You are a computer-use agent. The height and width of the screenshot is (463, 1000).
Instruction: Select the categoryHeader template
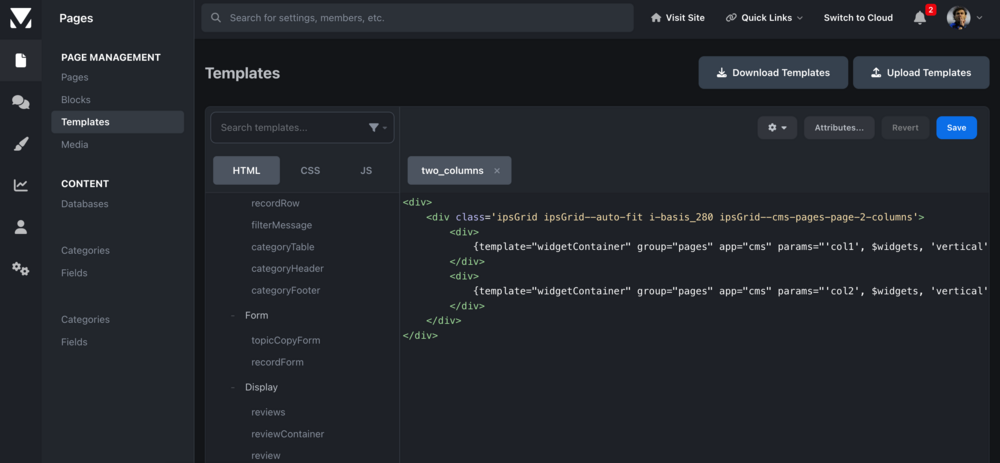(x=287, y=268)
